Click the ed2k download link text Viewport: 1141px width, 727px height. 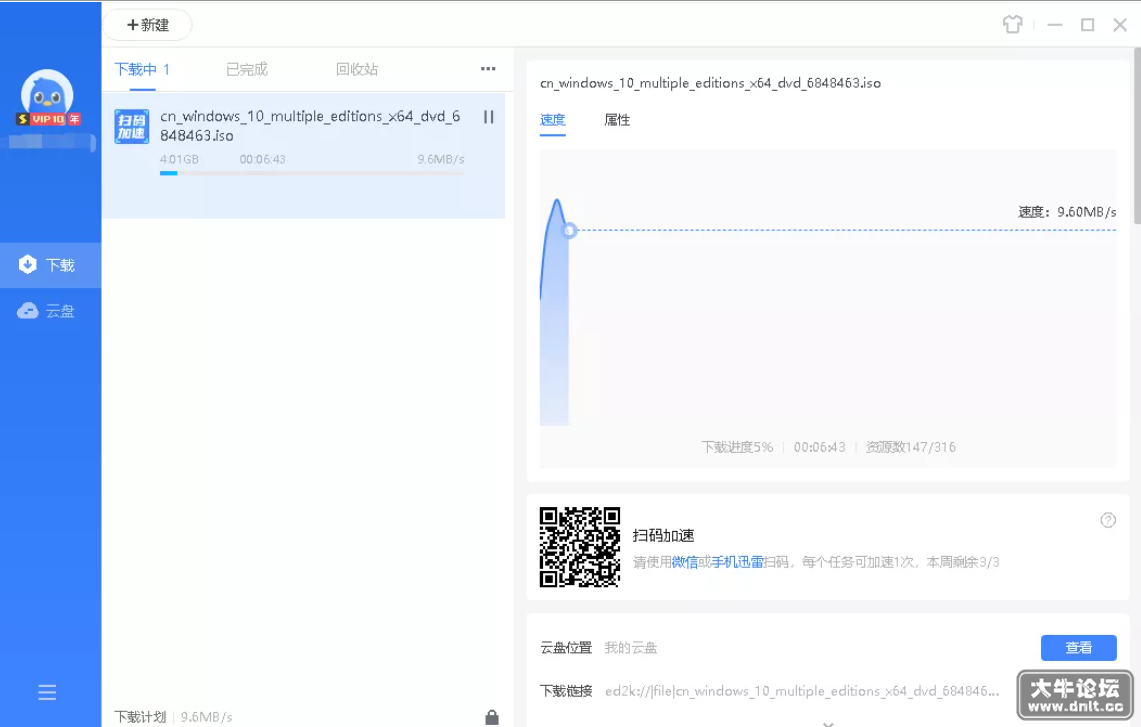click(801, 691)
